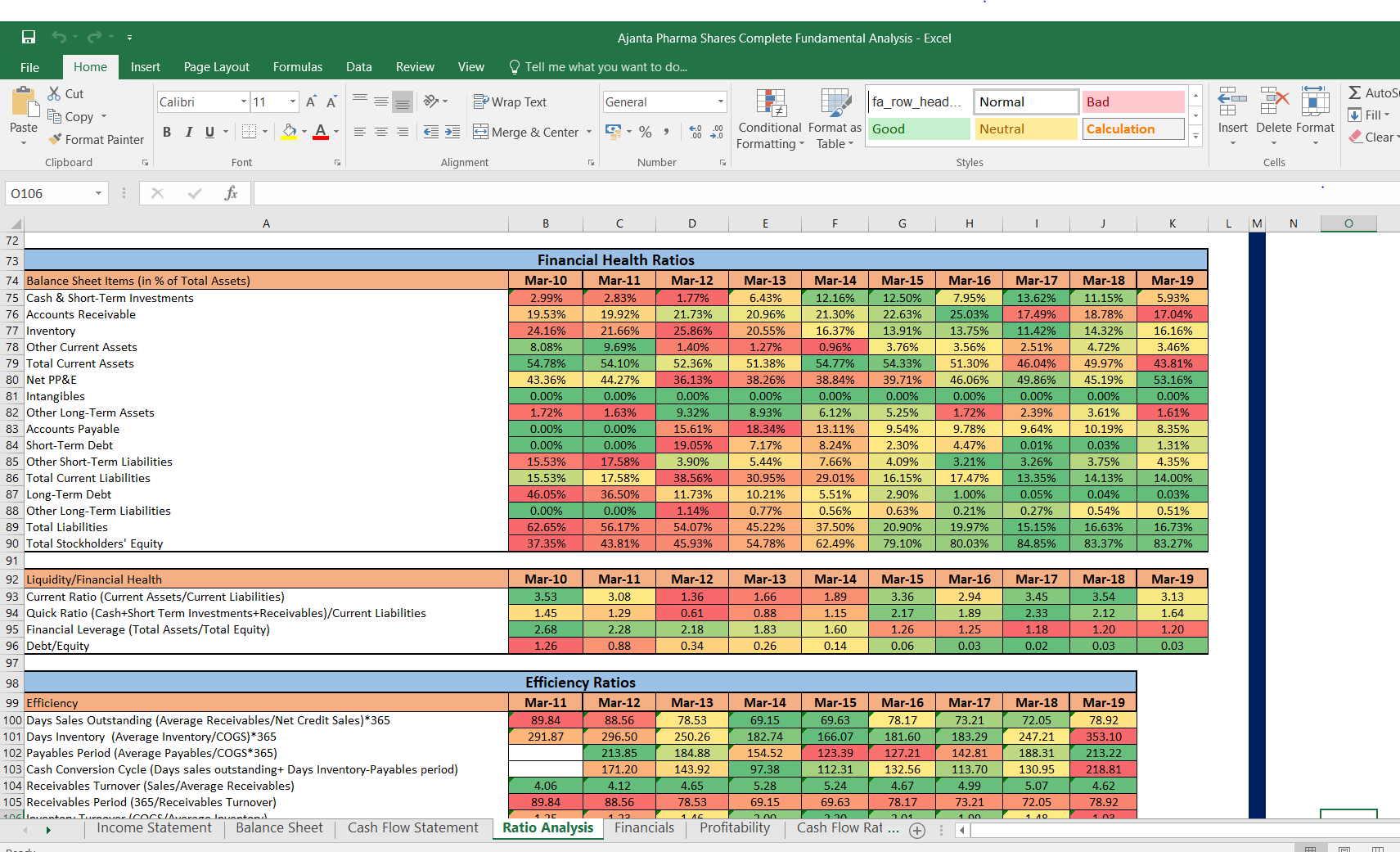The width and height of the screenshot is (1400, 852).
Task: Toggle Italic formatting
Action: pos(189,132)
